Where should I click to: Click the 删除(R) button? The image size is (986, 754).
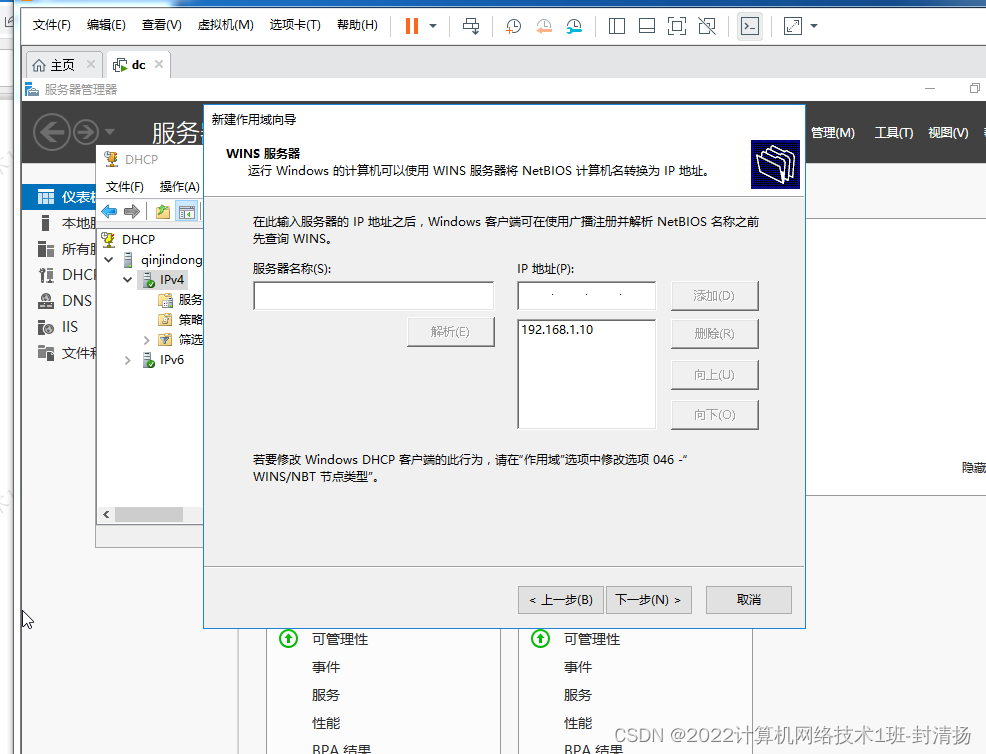[x=714, y=334]
